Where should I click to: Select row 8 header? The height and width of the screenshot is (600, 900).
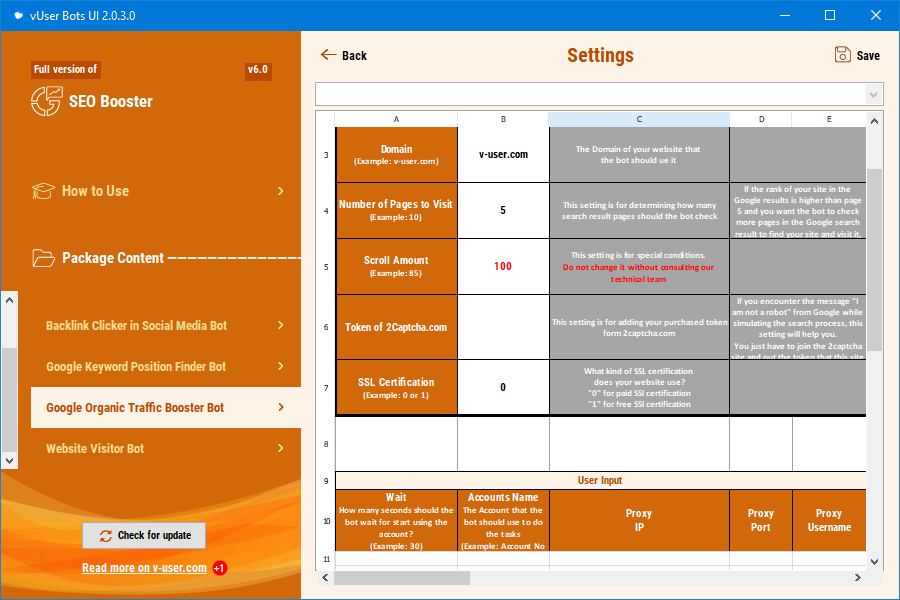point(326,444)
